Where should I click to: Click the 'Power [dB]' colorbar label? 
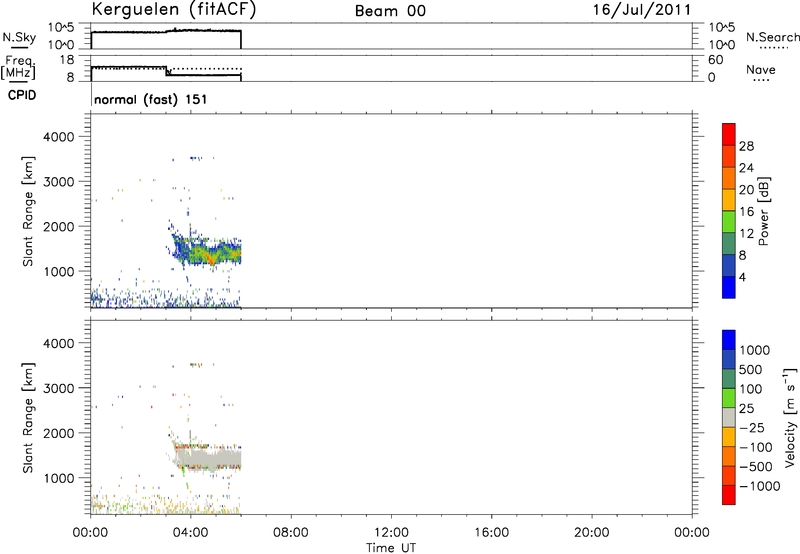tap(763, 211)
